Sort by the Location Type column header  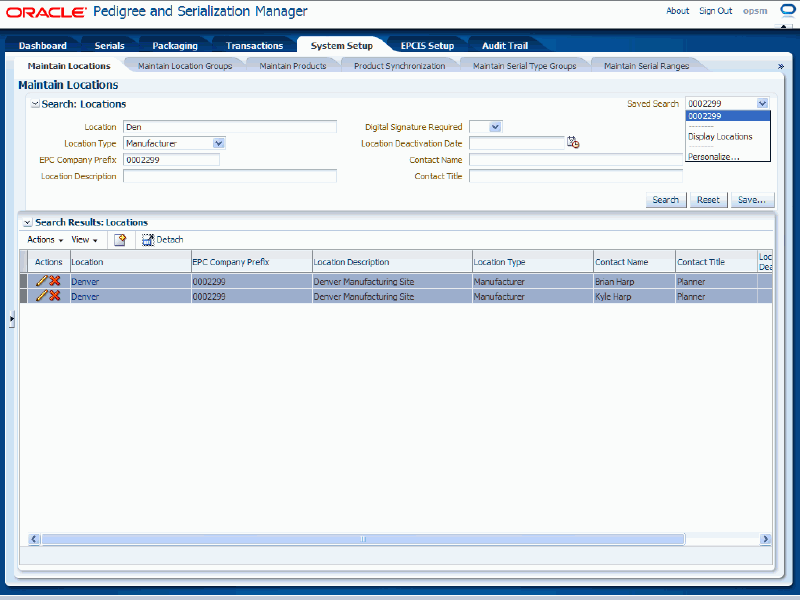533,262
